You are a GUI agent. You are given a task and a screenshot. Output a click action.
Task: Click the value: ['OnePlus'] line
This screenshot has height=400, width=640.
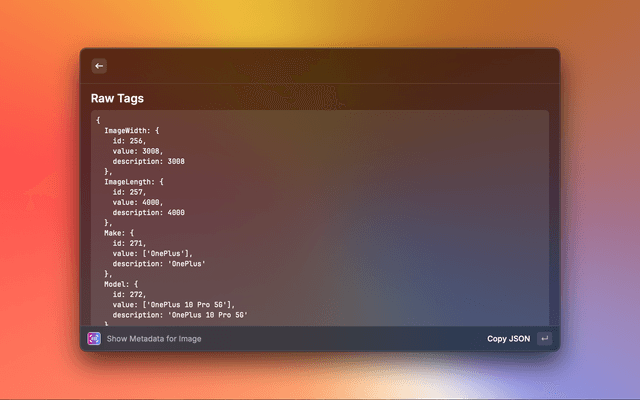point(153,253)
